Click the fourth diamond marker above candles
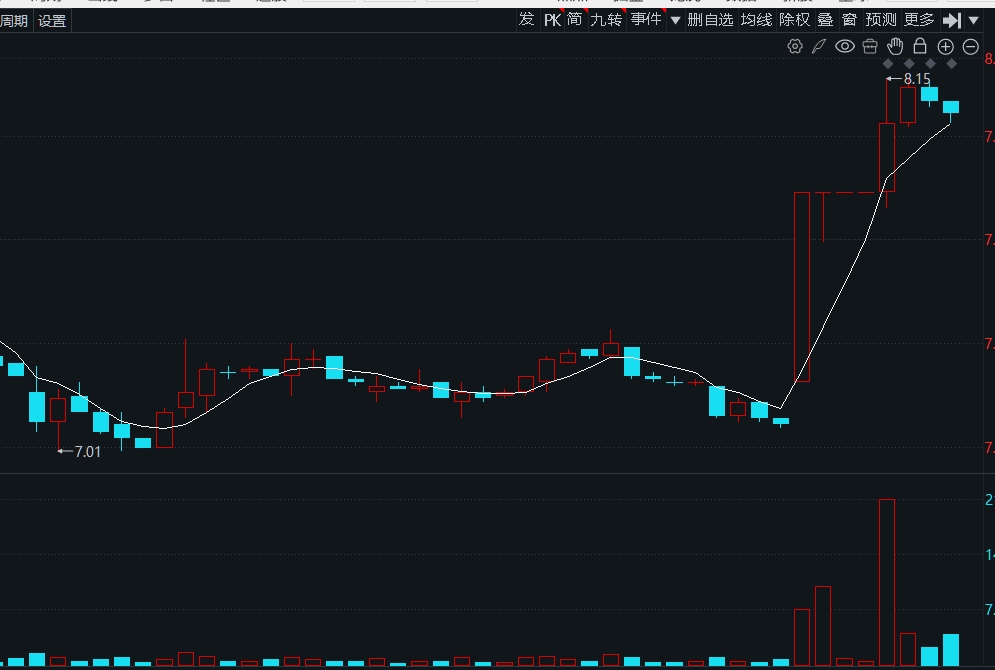 click(951, 63)
